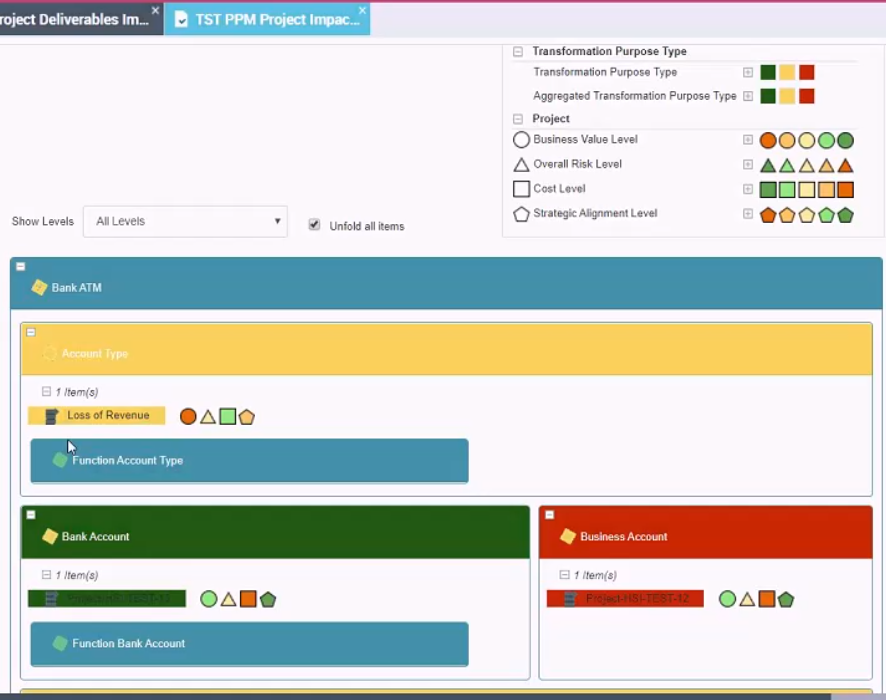Expand the Business Value Level legend row

click(x=747, y=140)
